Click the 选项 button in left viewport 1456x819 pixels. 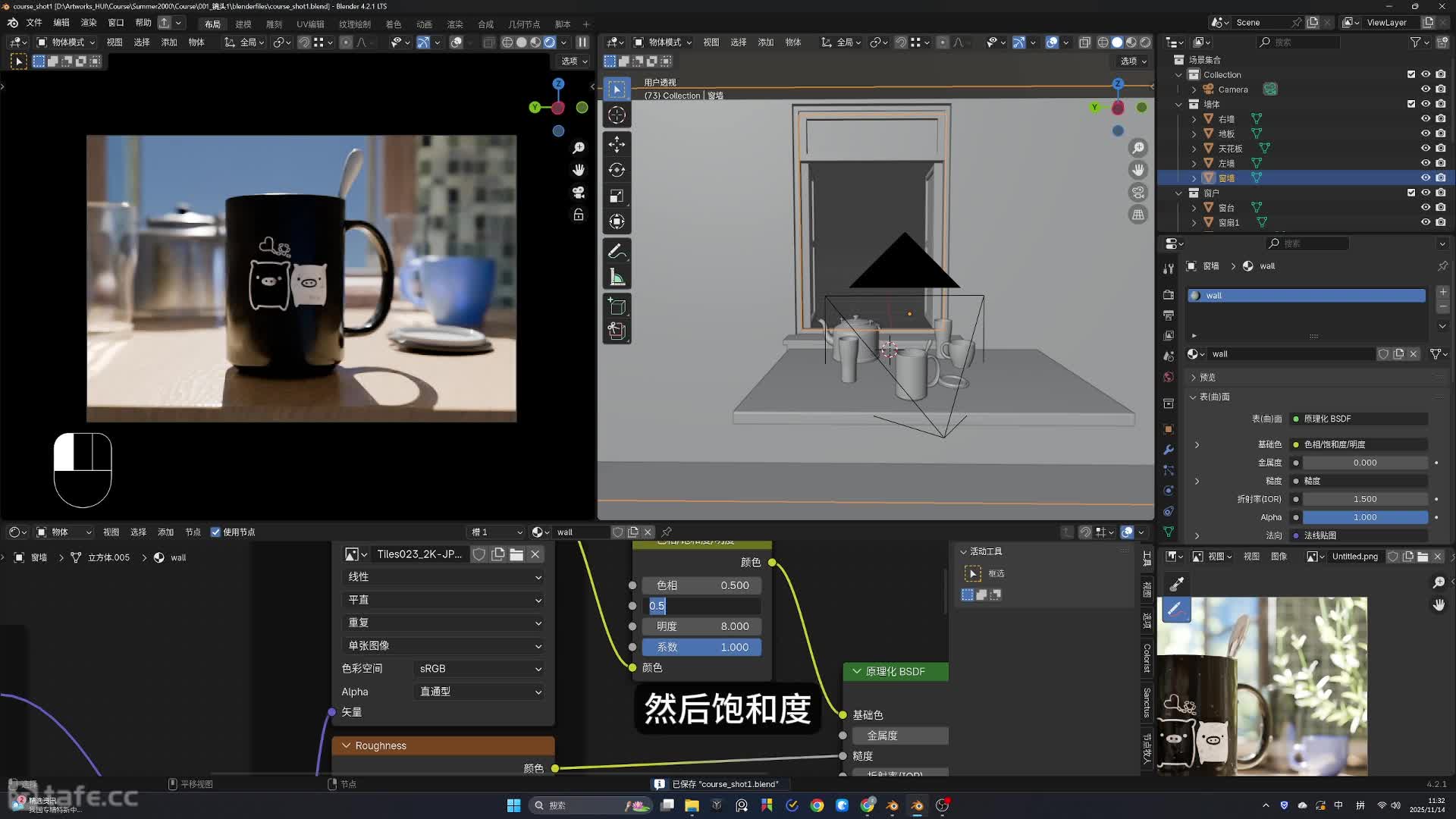point(574,61)
